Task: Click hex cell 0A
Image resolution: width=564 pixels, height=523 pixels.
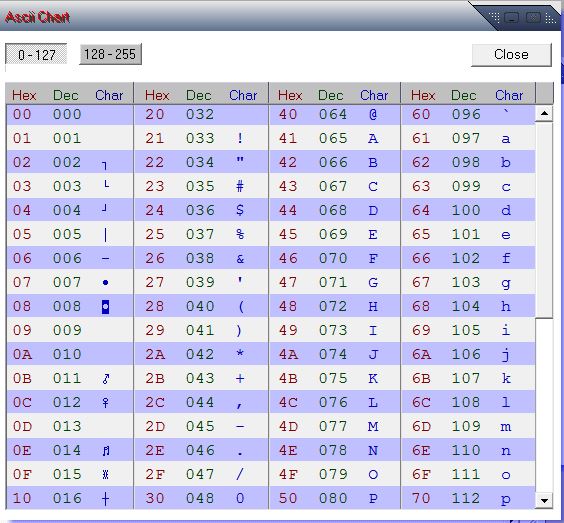Action: [22, 355]
